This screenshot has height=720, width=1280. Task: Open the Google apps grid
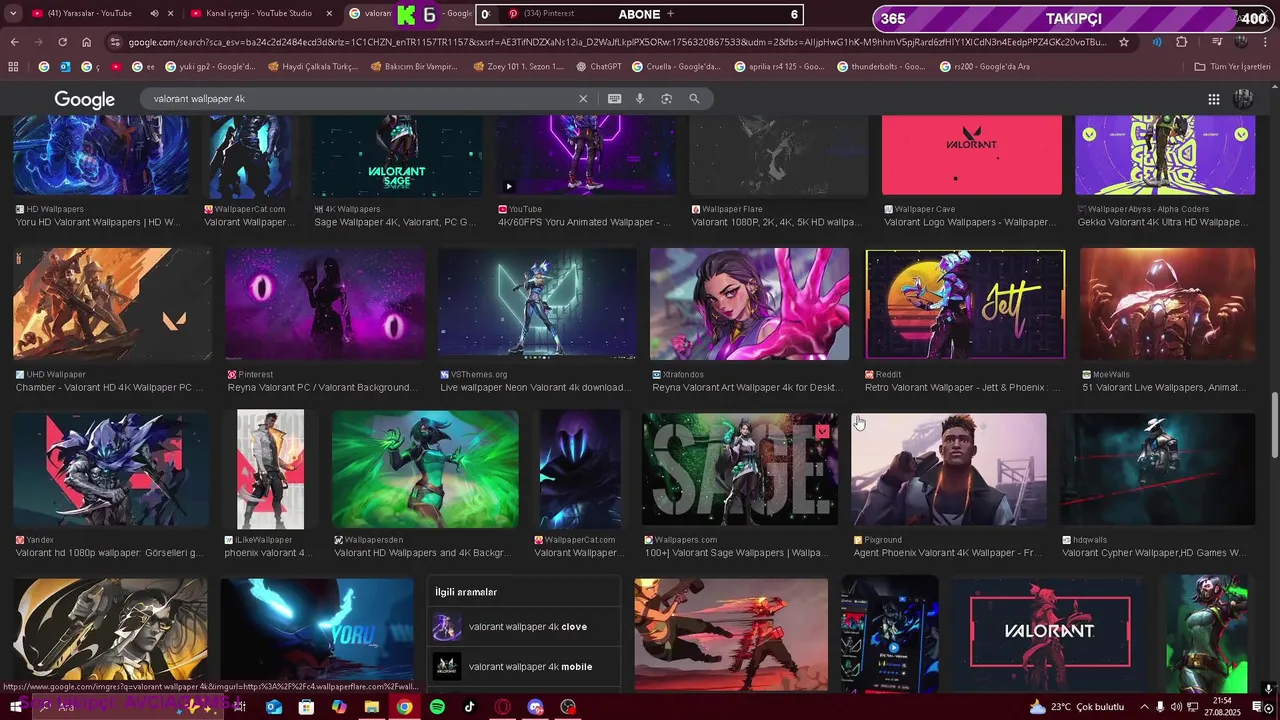pos(1214,99)
